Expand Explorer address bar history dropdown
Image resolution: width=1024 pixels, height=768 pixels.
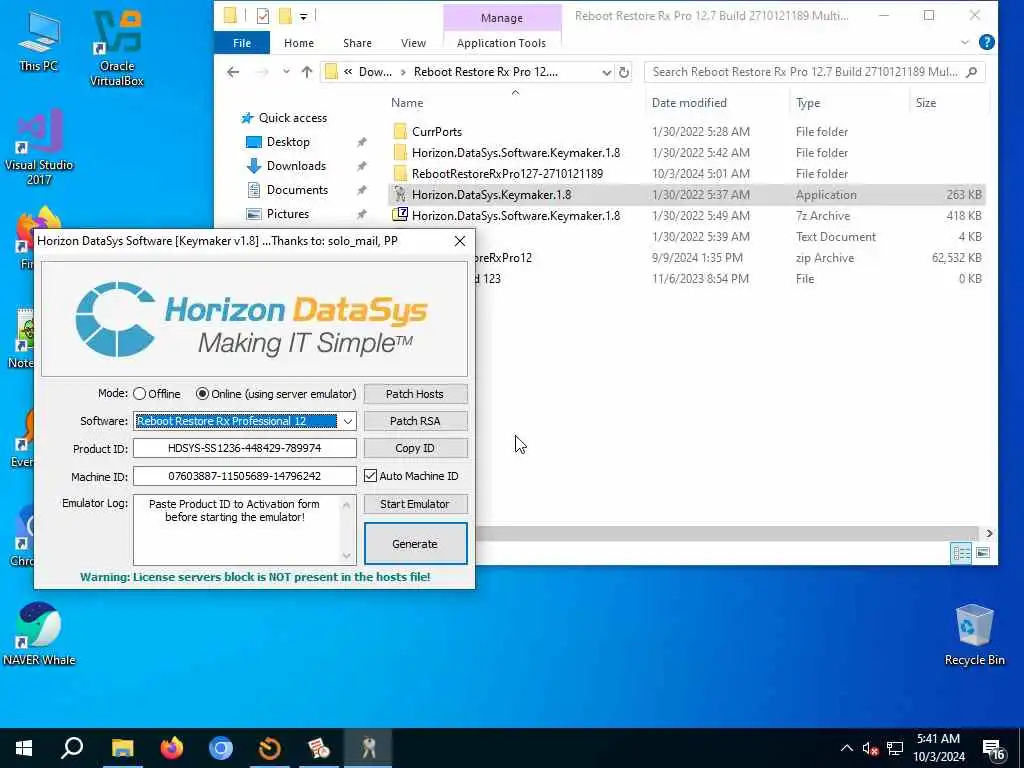(606, 72)
